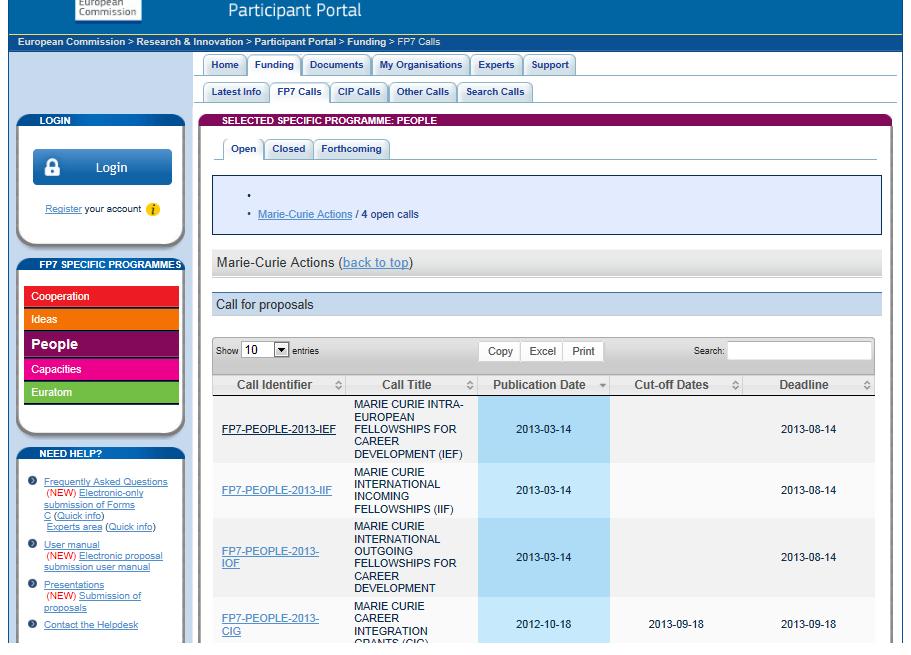Click the sort arrows on Call Identifier column
The image size is (911, 655).
(339, 385)
